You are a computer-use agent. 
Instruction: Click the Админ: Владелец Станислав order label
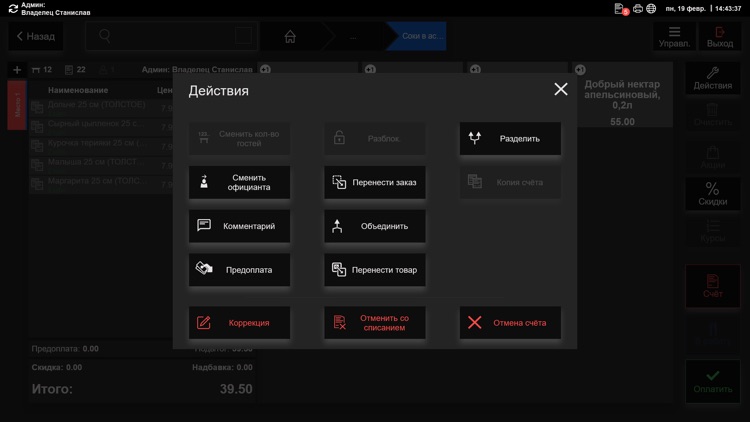tap(197, 70)
